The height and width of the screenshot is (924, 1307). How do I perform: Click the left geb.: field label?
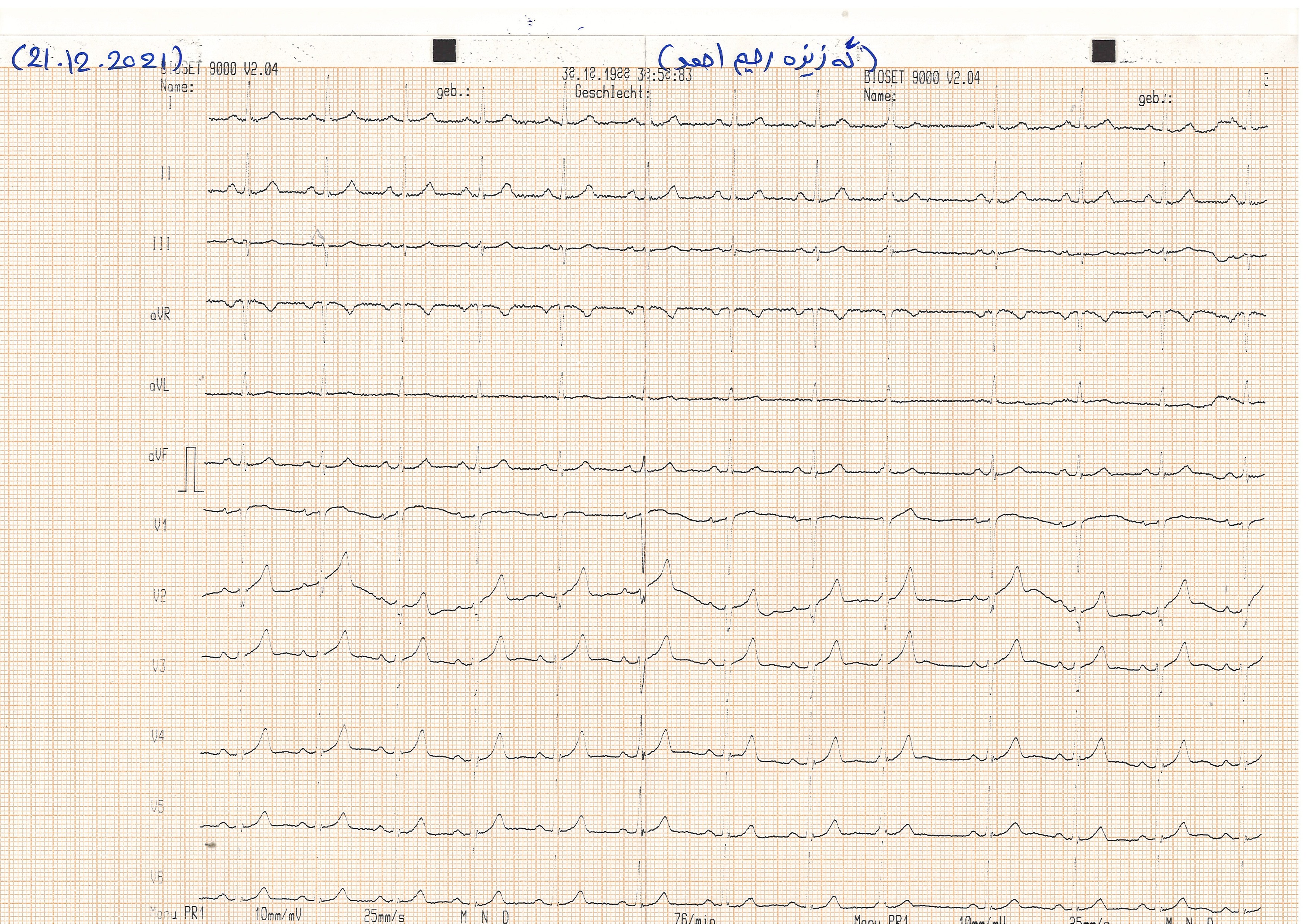(453, 92)
